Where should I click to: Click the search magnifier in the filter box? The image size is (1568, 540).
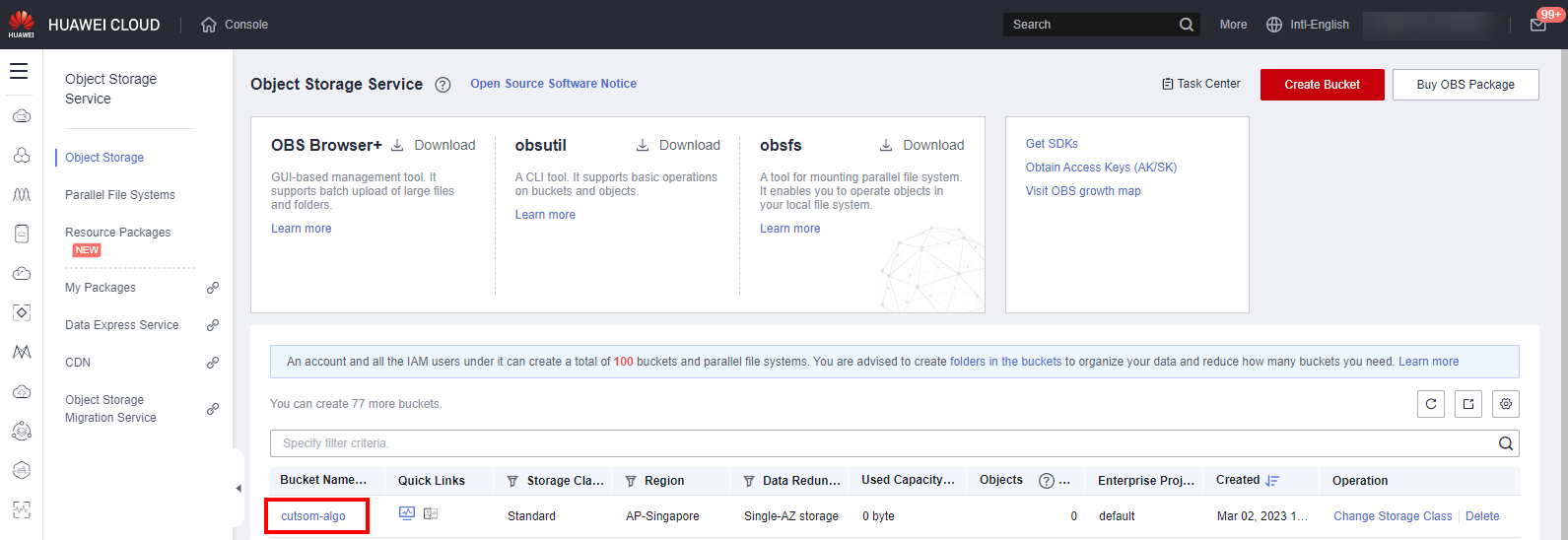[1505, 443]
